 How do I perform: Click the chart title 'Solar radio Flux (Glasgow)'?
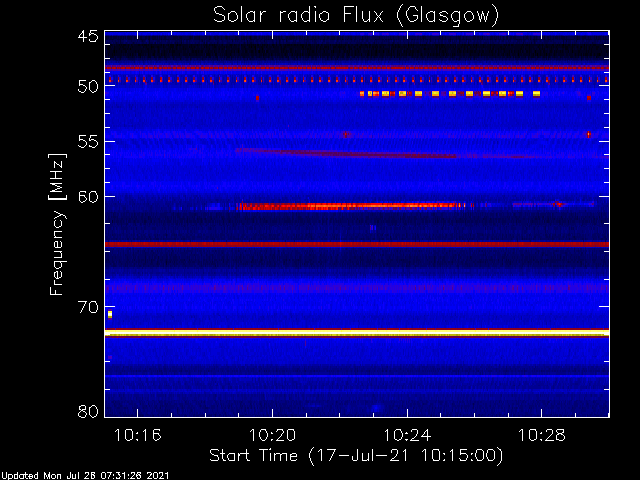(x=356, y=16)
